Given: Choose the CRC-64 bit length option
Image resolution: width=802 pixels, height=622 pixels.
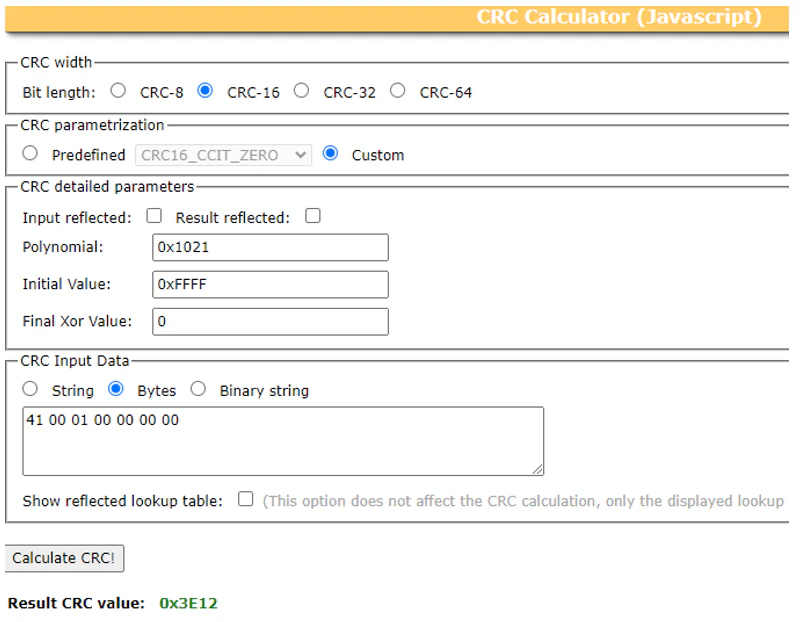Looking at the screenshot, I should point(397,91).
